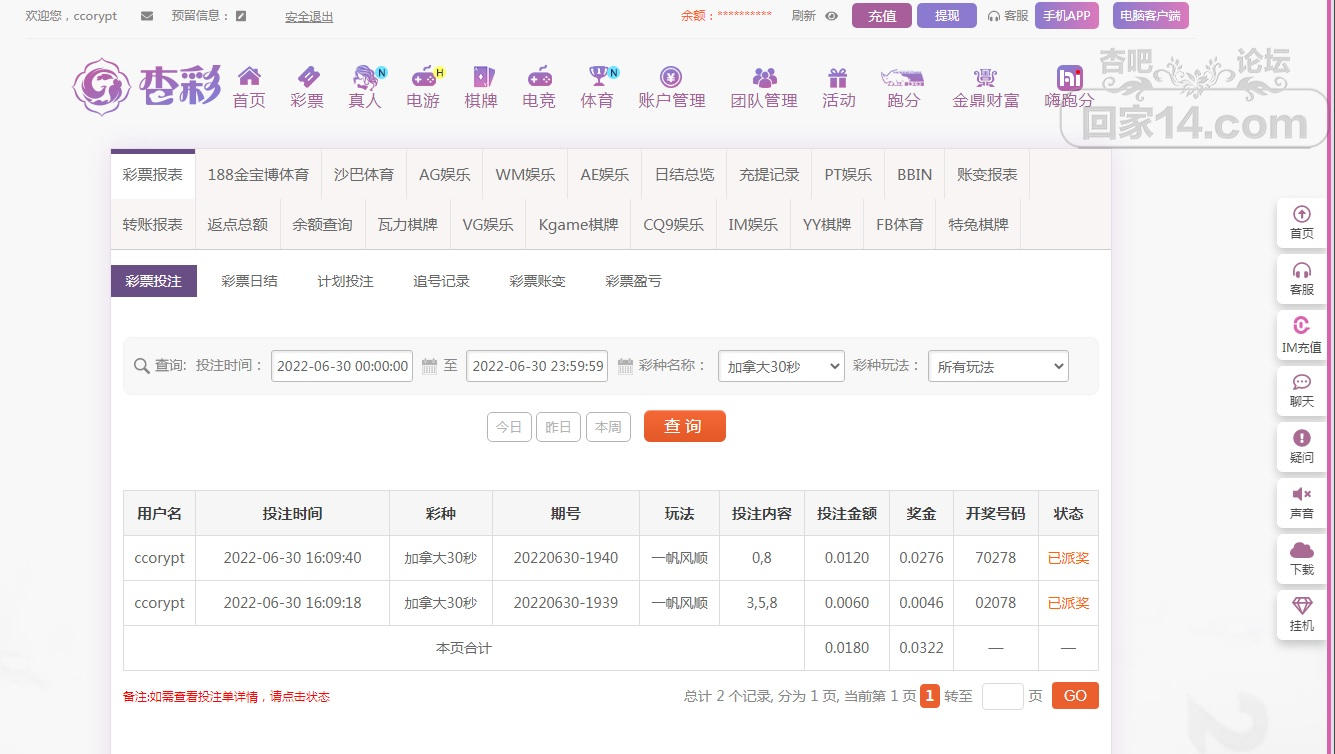The height and width of the screenshot is (754, 1335).
Task: Click the page number input field
Action: tap(1002, 696)
